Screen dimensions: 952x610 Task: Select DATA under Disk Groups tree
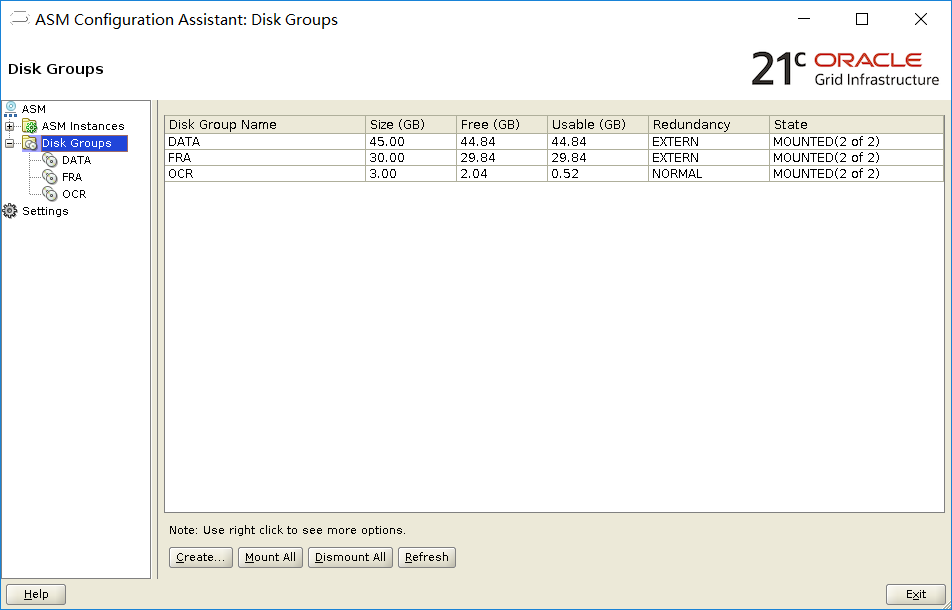click(x=76, y=160)
